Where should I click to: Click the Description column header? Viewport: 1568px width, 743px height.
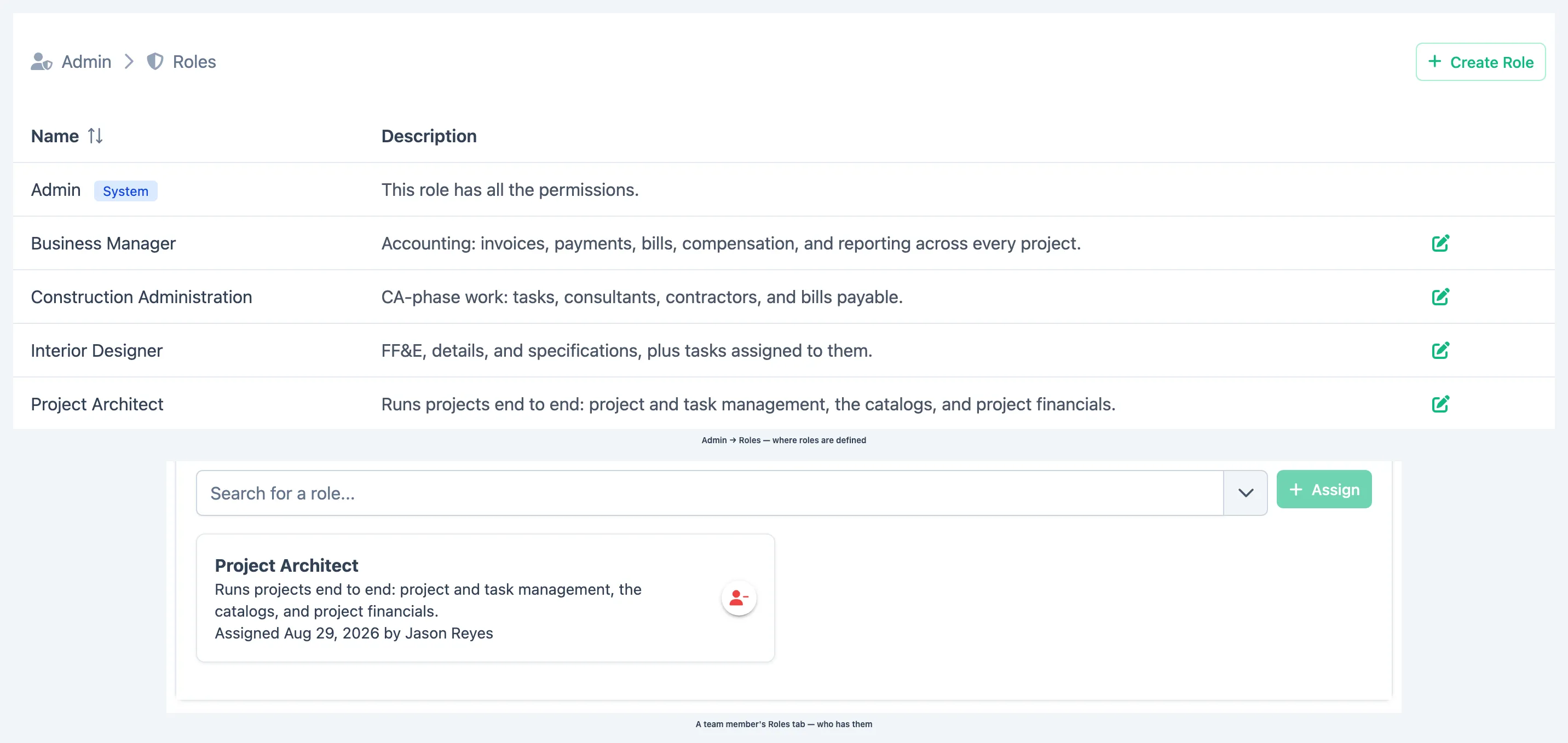pos(429,136)
